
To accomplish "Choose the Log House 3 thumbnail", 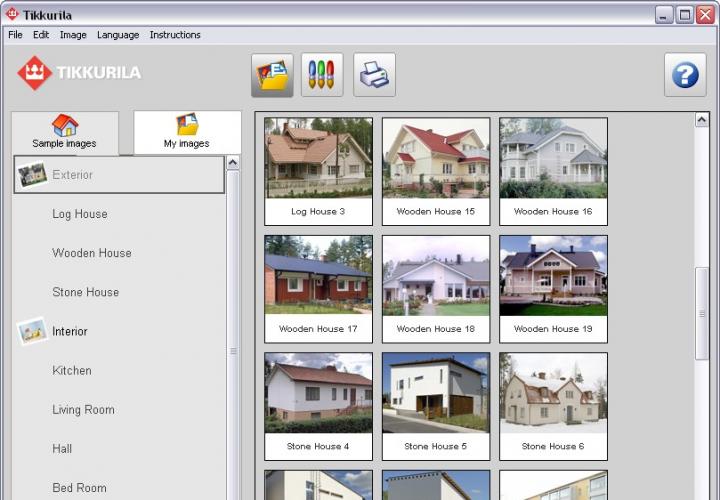I will (318, 171).
